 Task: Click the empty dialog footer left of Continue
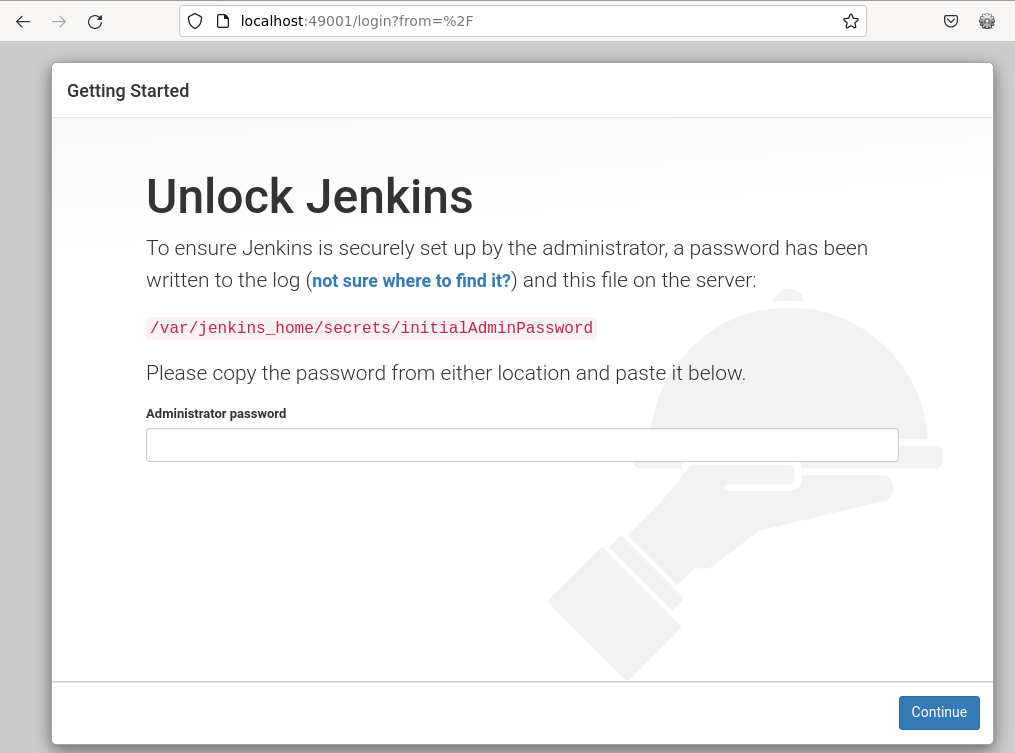coord(470,712)
